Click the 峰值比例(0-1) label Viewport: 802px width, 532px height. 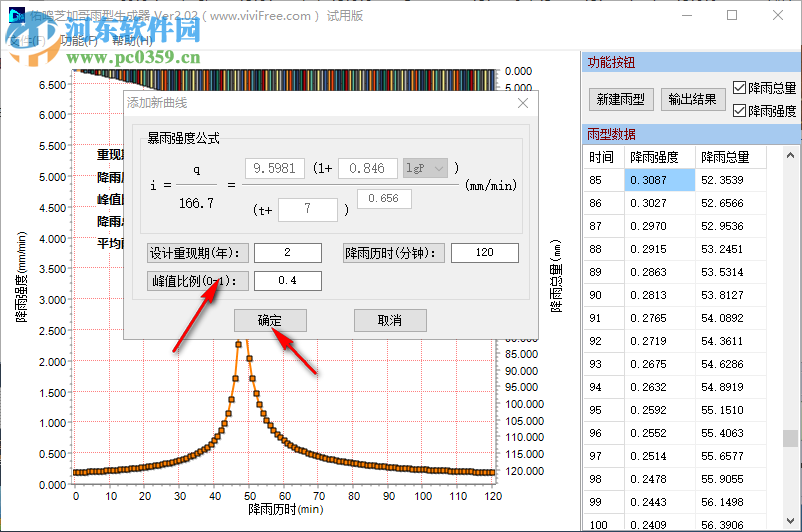[197, 281]
